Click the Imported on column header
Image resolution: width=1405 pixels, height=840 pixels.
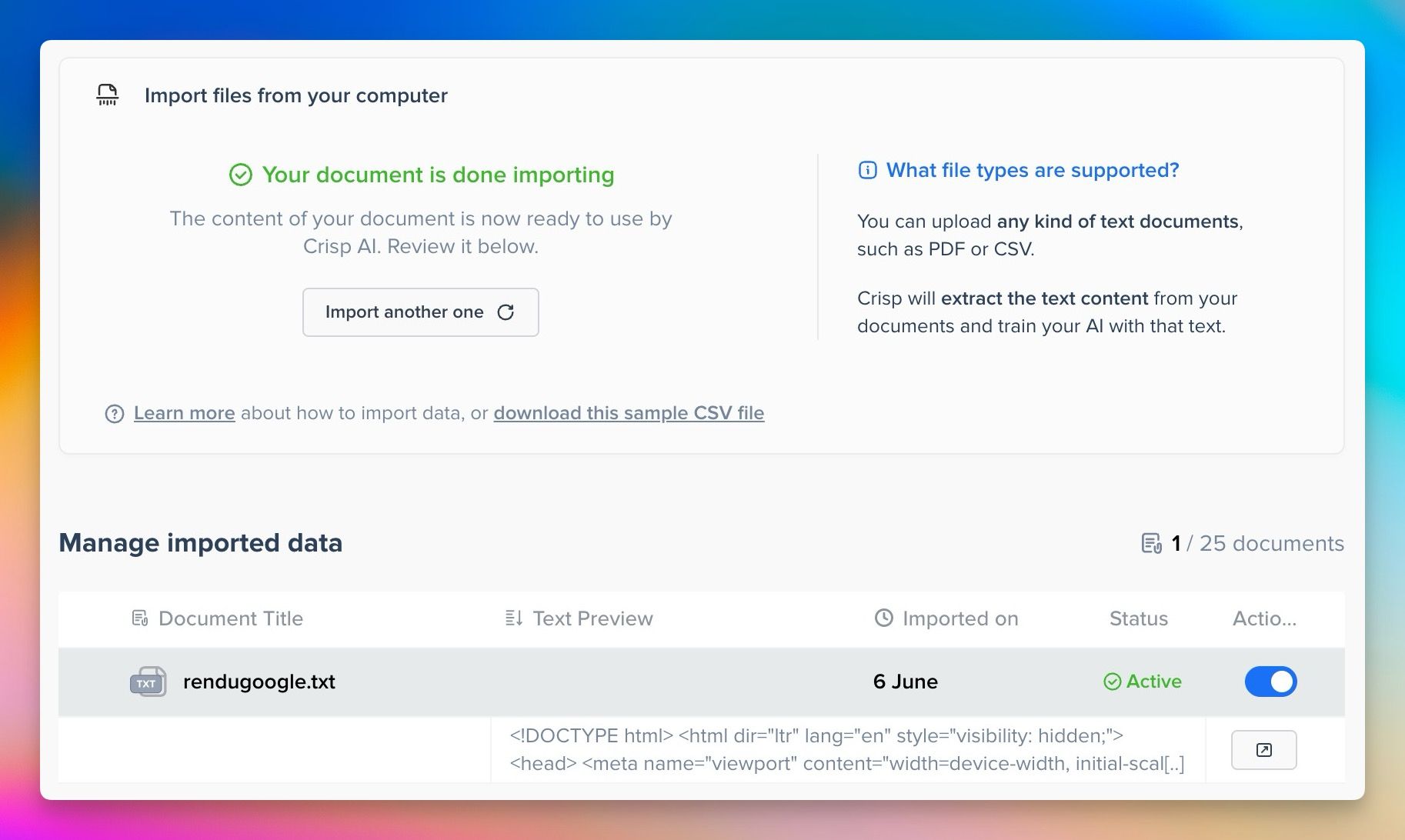960,618
